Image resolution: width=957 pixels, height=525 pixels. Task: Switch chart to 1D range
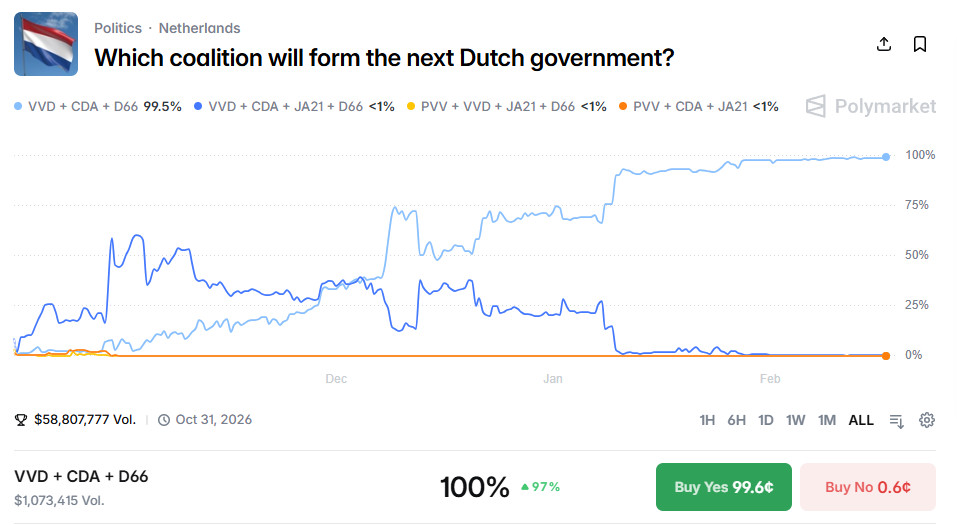click(x=765, y=420)
